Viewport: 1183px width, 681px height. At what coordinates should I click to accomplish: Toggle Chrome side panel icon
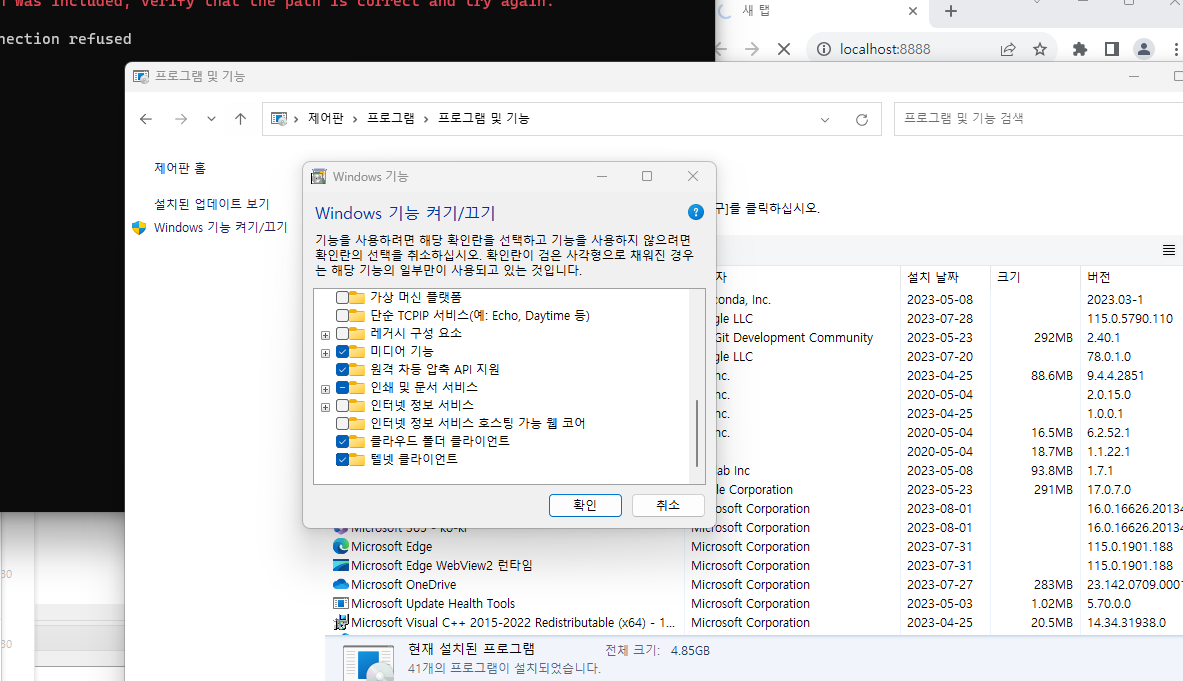(1111, 49)
